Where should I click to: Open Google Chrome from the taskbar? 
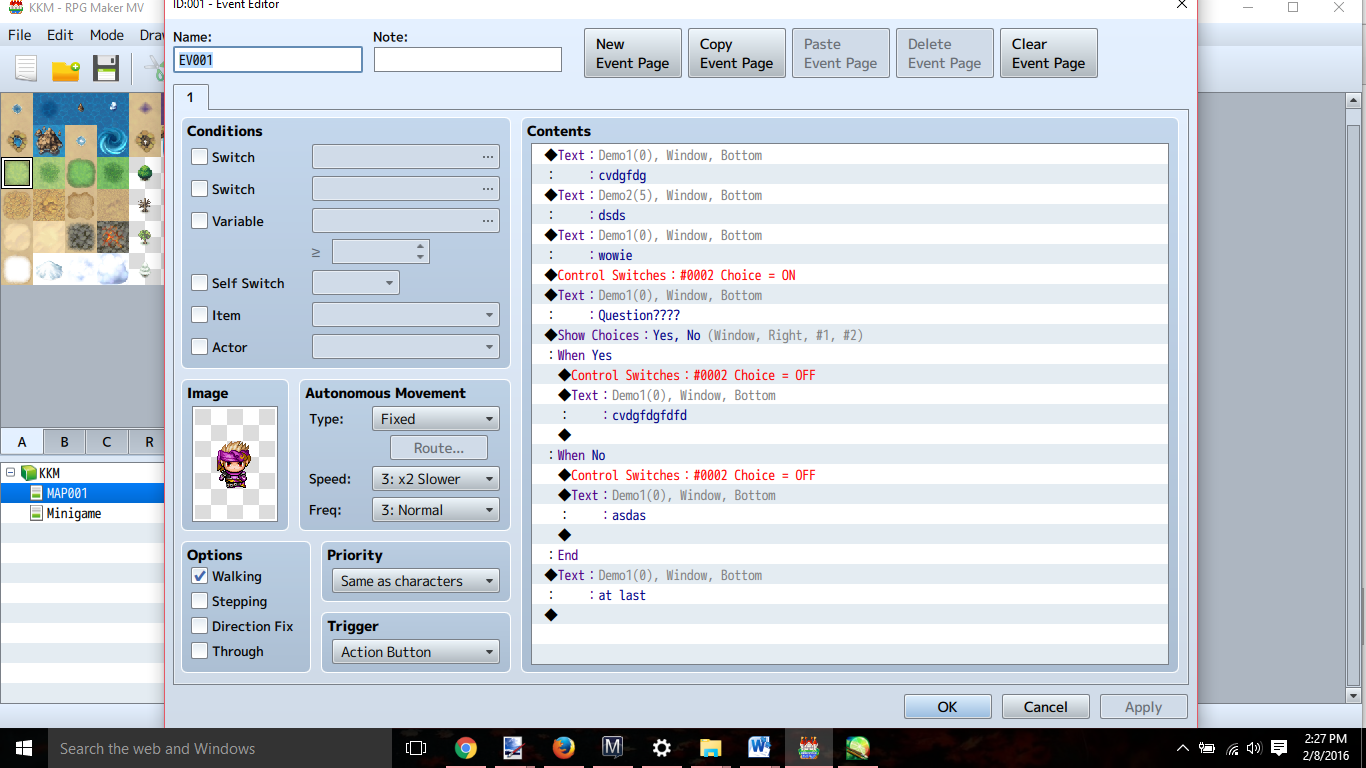[x=465, y=748]
